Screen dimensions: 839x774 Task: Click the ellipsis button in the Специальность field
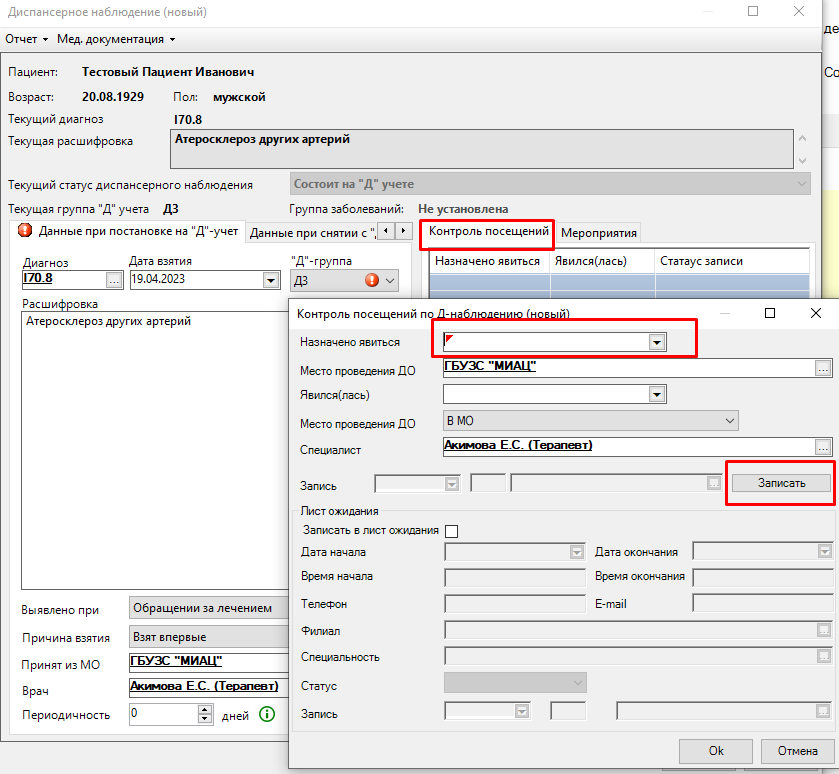[824, 656]
